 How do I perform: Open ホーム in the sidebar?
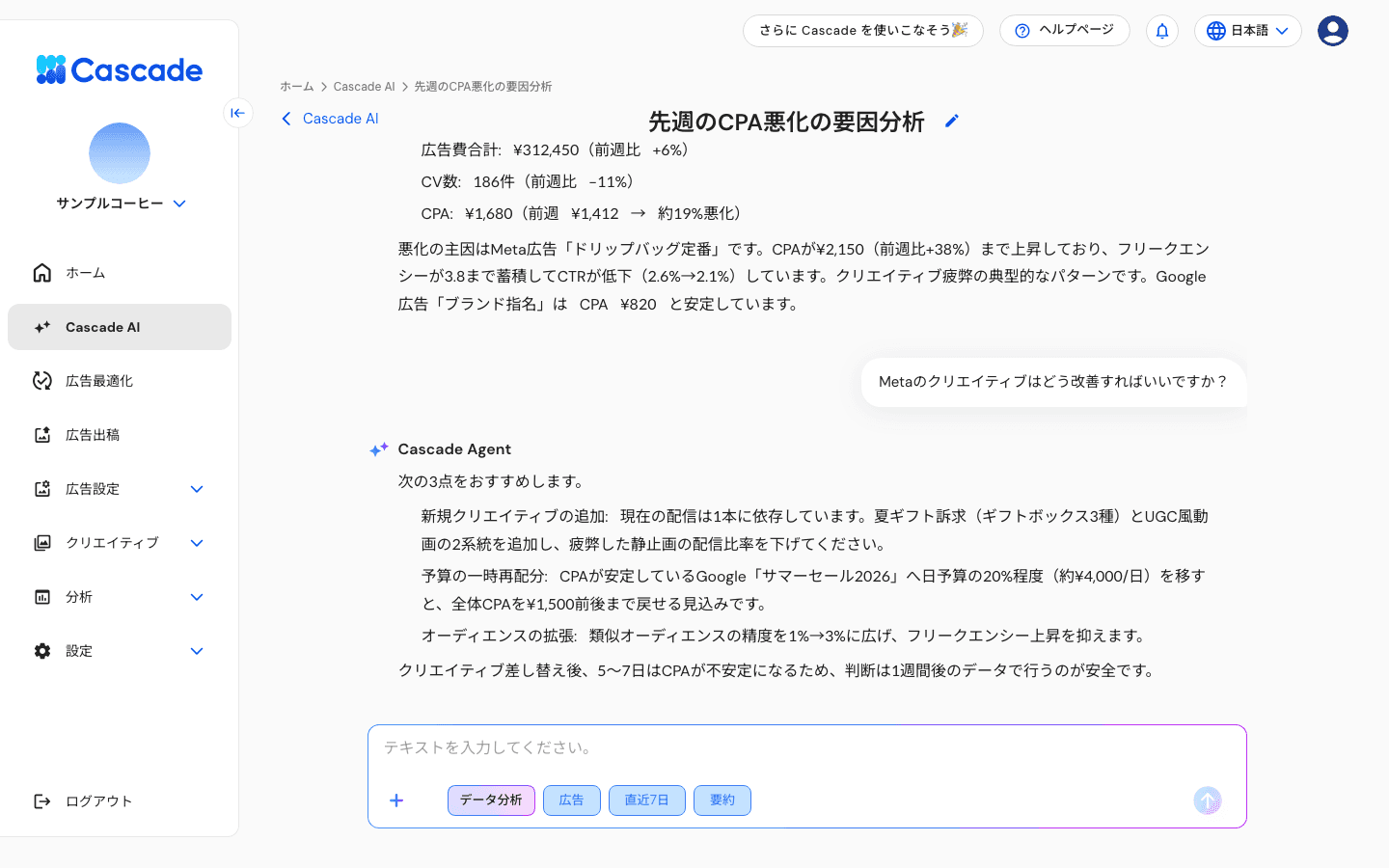pos(120,273)
